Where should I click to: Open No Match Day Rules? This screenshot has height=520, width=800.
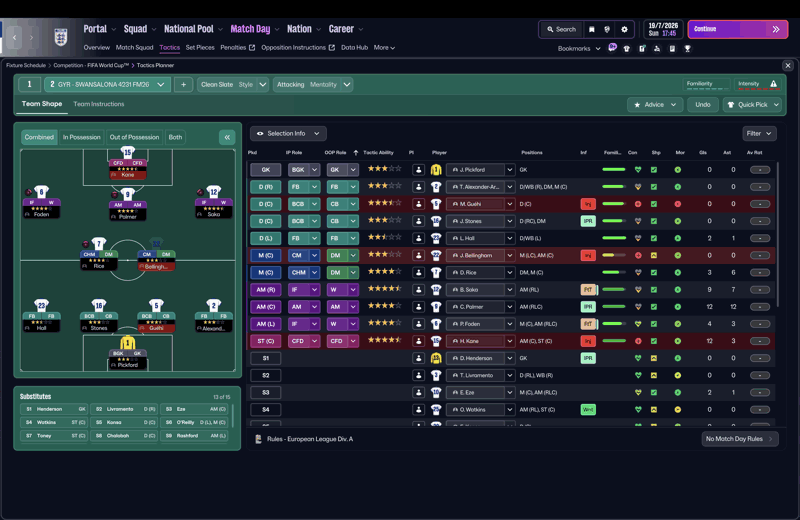(x=739, y=439)
